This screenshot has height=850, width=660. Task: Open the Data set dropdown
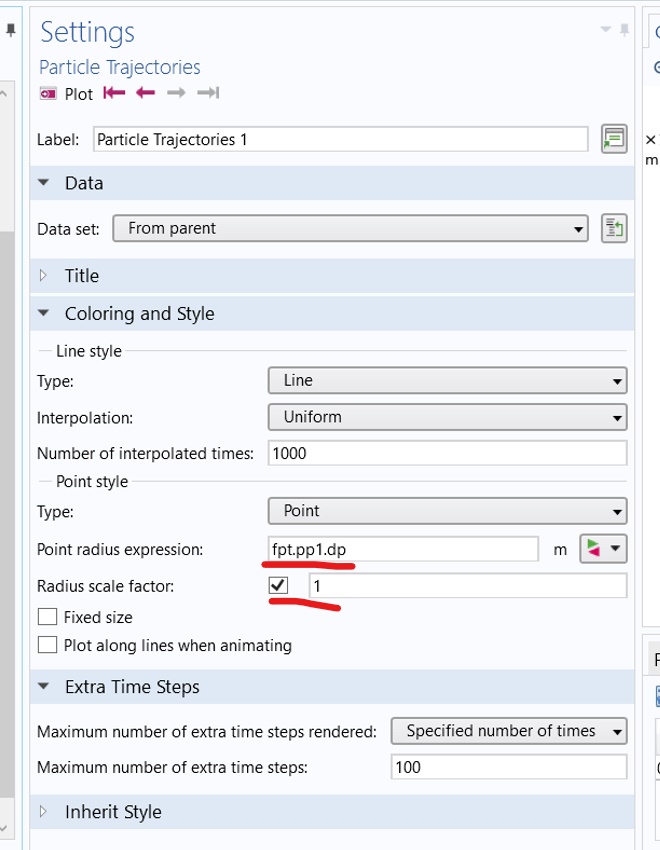[349, 228]
